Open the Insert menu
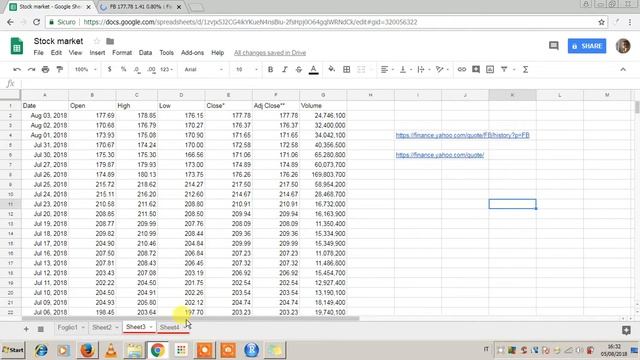This screenshot has width=640, height=360. [97, 53]
